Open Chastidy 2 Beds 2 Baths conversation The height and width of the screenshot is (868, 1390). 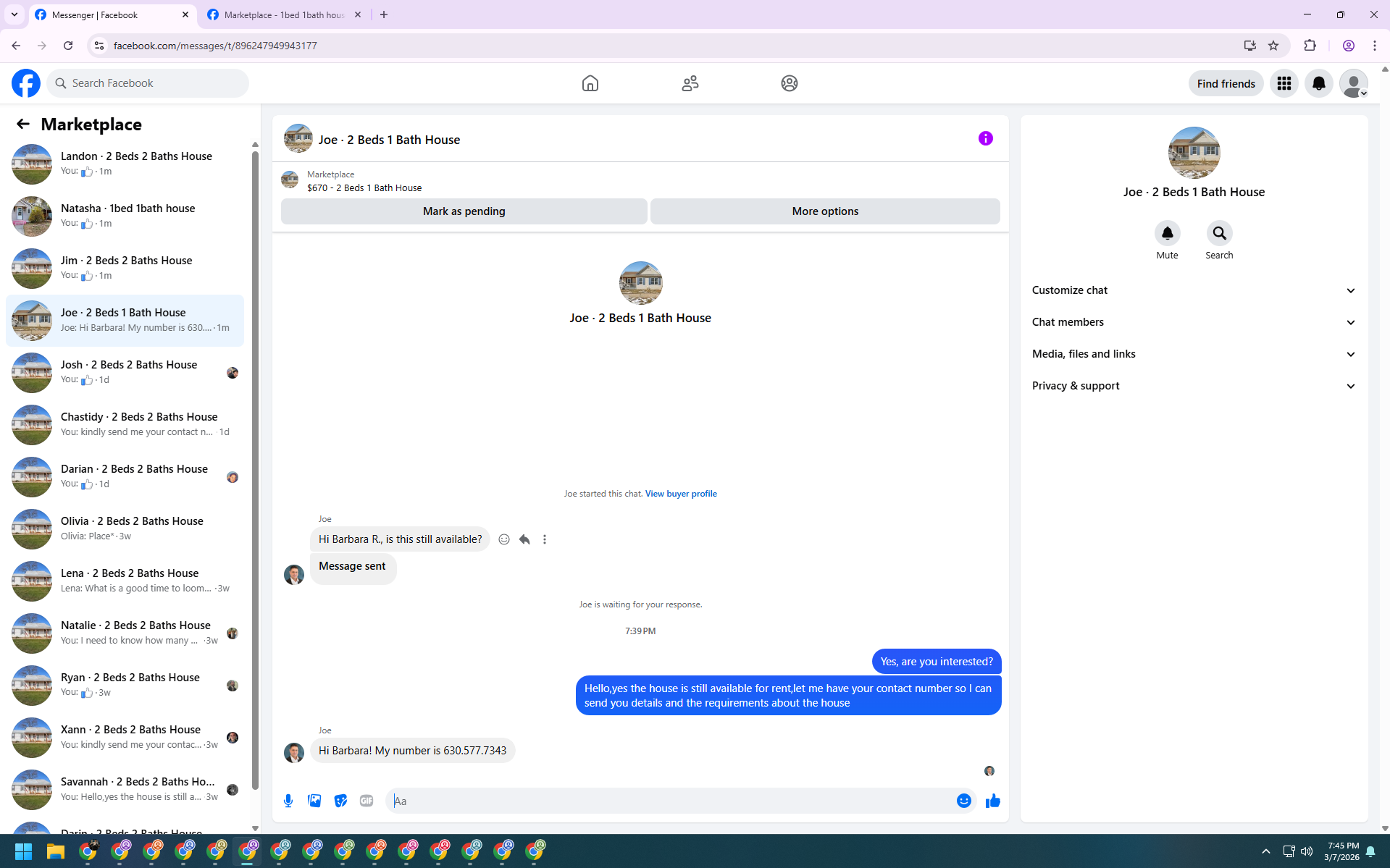tap(125, 425)
